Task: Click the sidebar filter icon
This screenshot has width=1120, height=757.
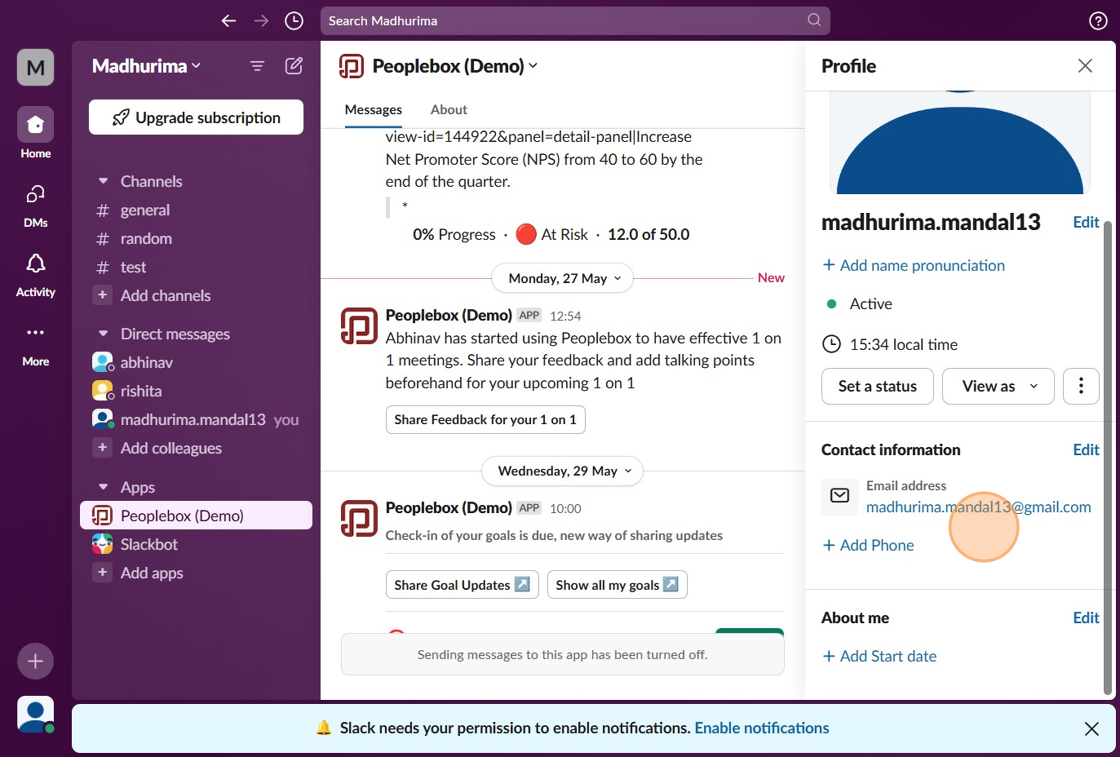Action: pyautogui.click(x=257, y=66)
